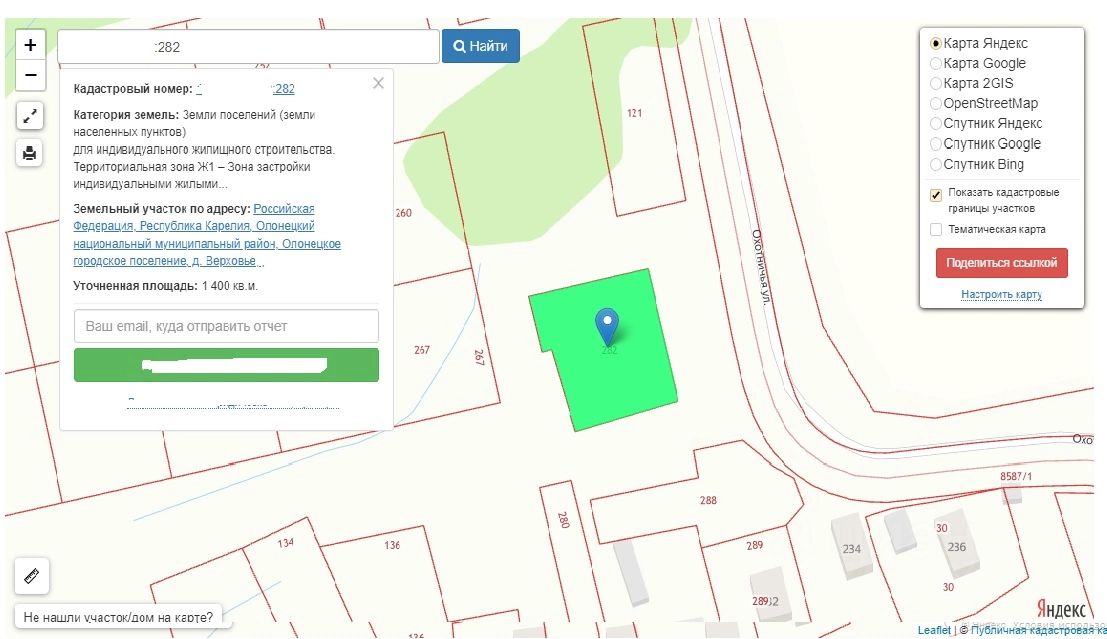
Task: Open the parcel address link
Action: click(x=207, y=234)
